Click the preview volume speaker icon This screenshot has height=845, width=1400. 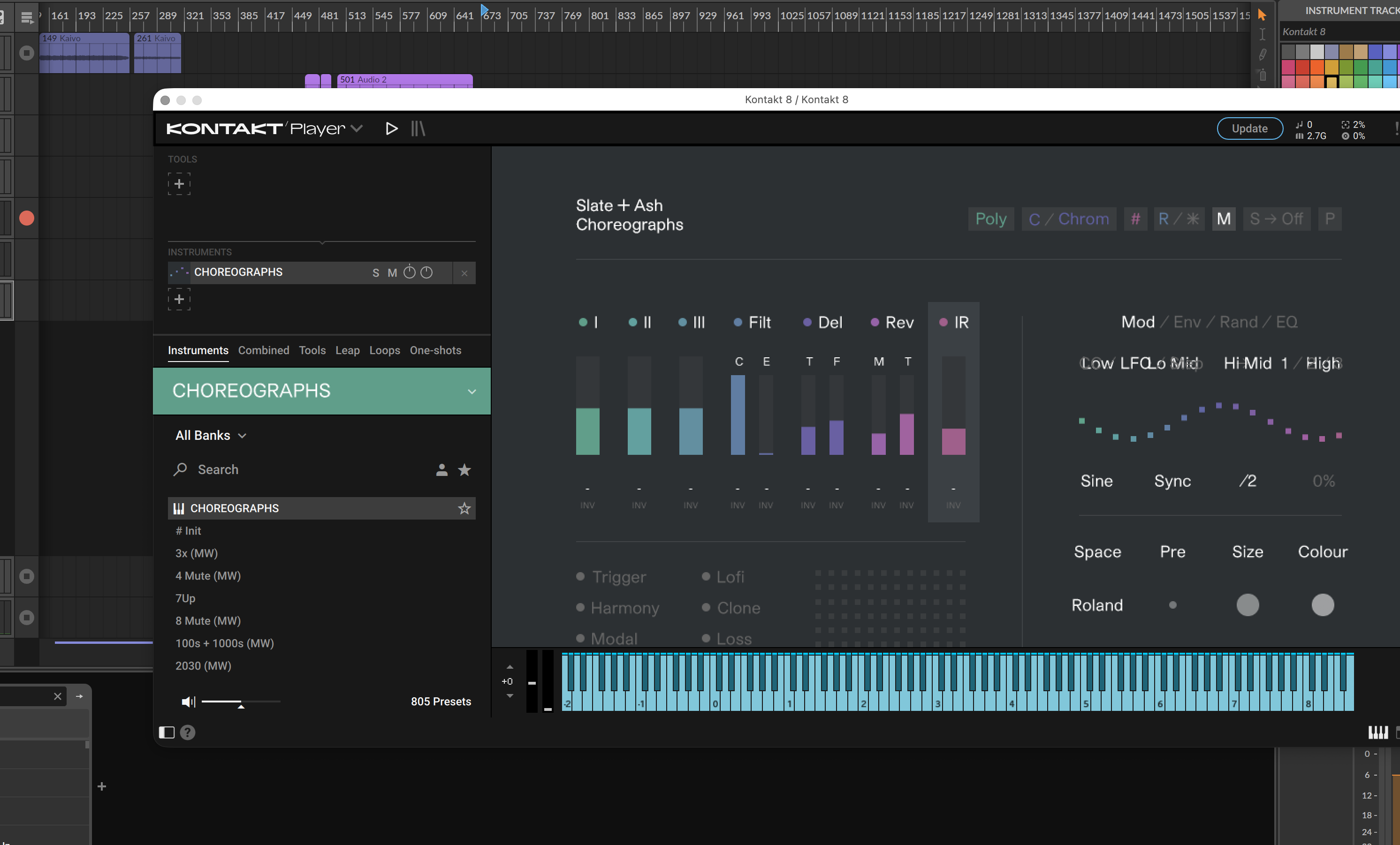coord(188,702)
